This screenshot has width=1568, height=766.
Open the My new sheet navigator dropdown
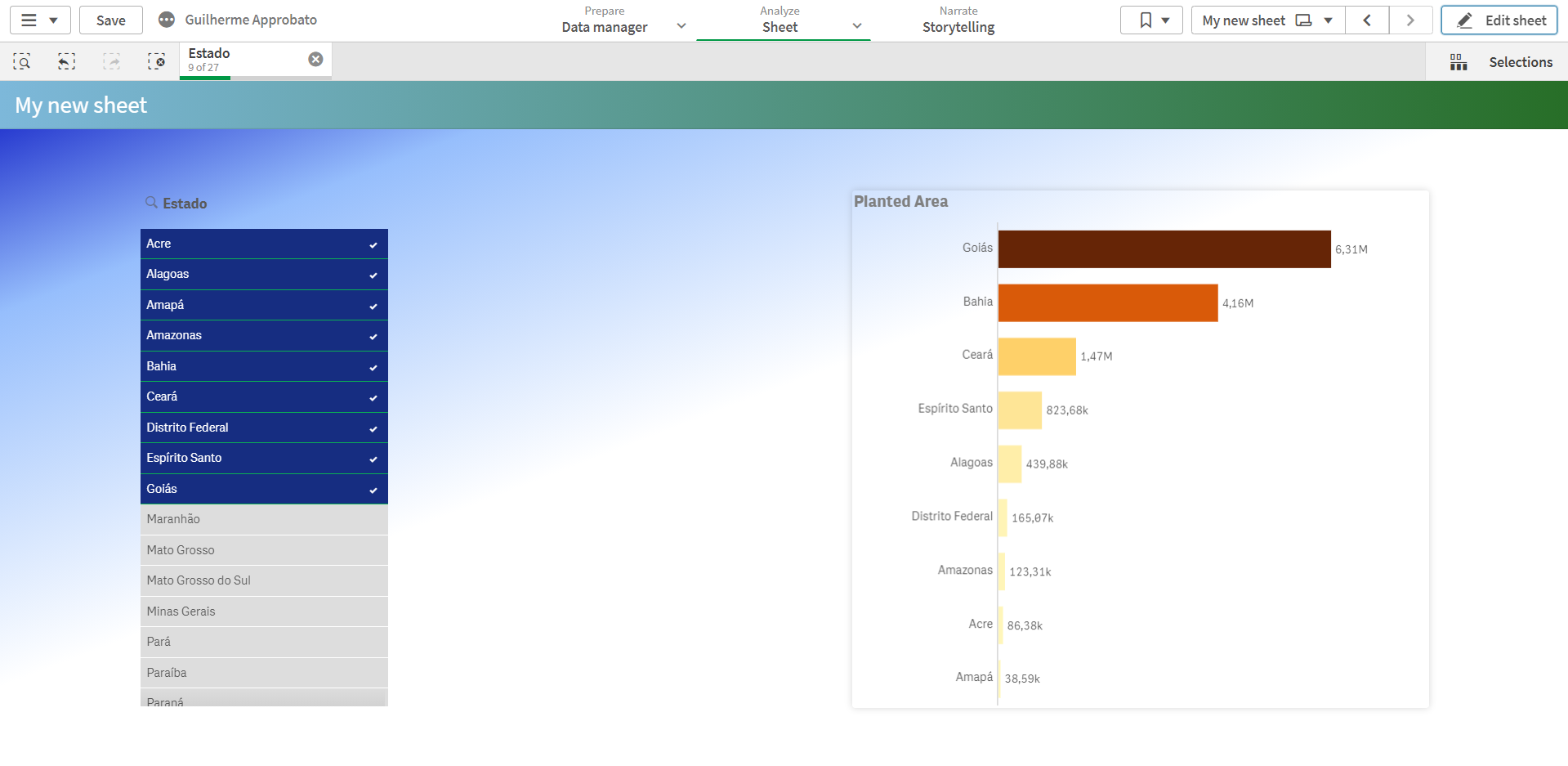[1327, 20]
